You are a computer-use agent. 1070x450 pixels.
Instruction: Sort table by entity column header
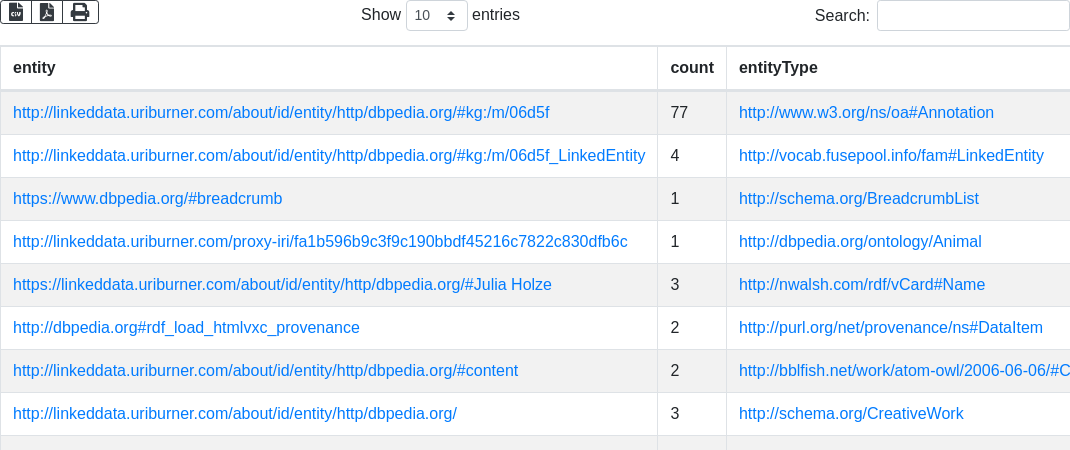34,68
